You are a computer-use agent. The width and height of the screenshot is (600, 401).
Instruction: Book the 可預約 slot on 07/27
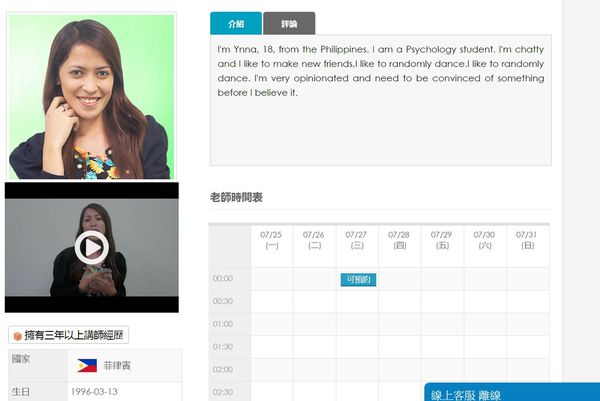(357, 279)
